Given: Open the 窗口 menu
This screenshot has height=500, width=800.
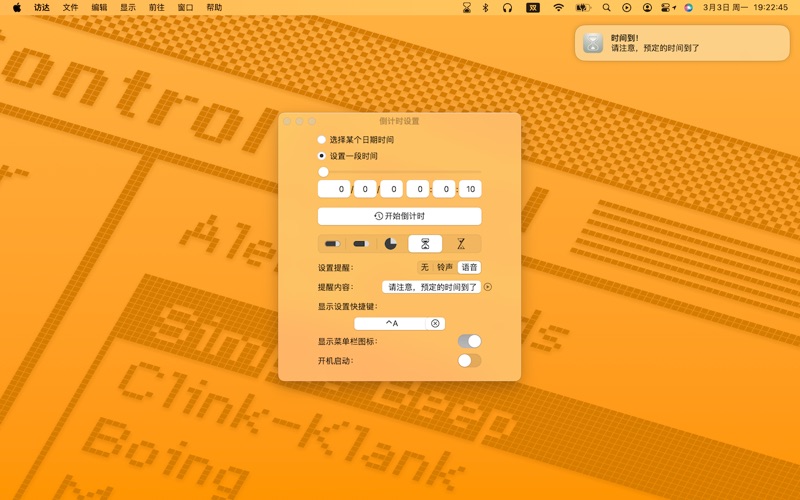Looking at the screenshot, I should [x=185, y=8].
